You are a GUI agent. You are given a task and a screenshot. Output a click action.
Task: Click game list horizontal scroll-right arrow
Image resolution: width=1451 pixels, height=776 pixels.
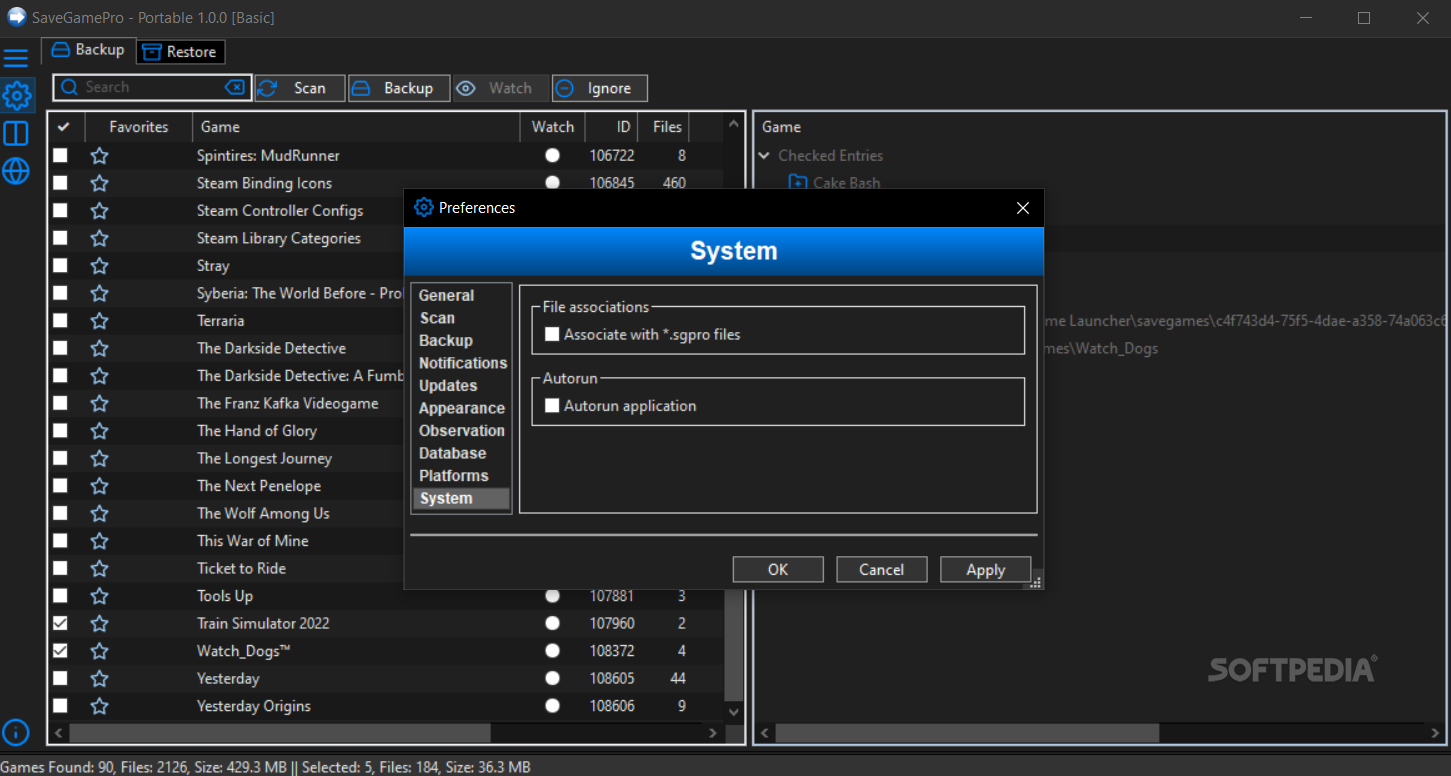(x=713, y=733)
